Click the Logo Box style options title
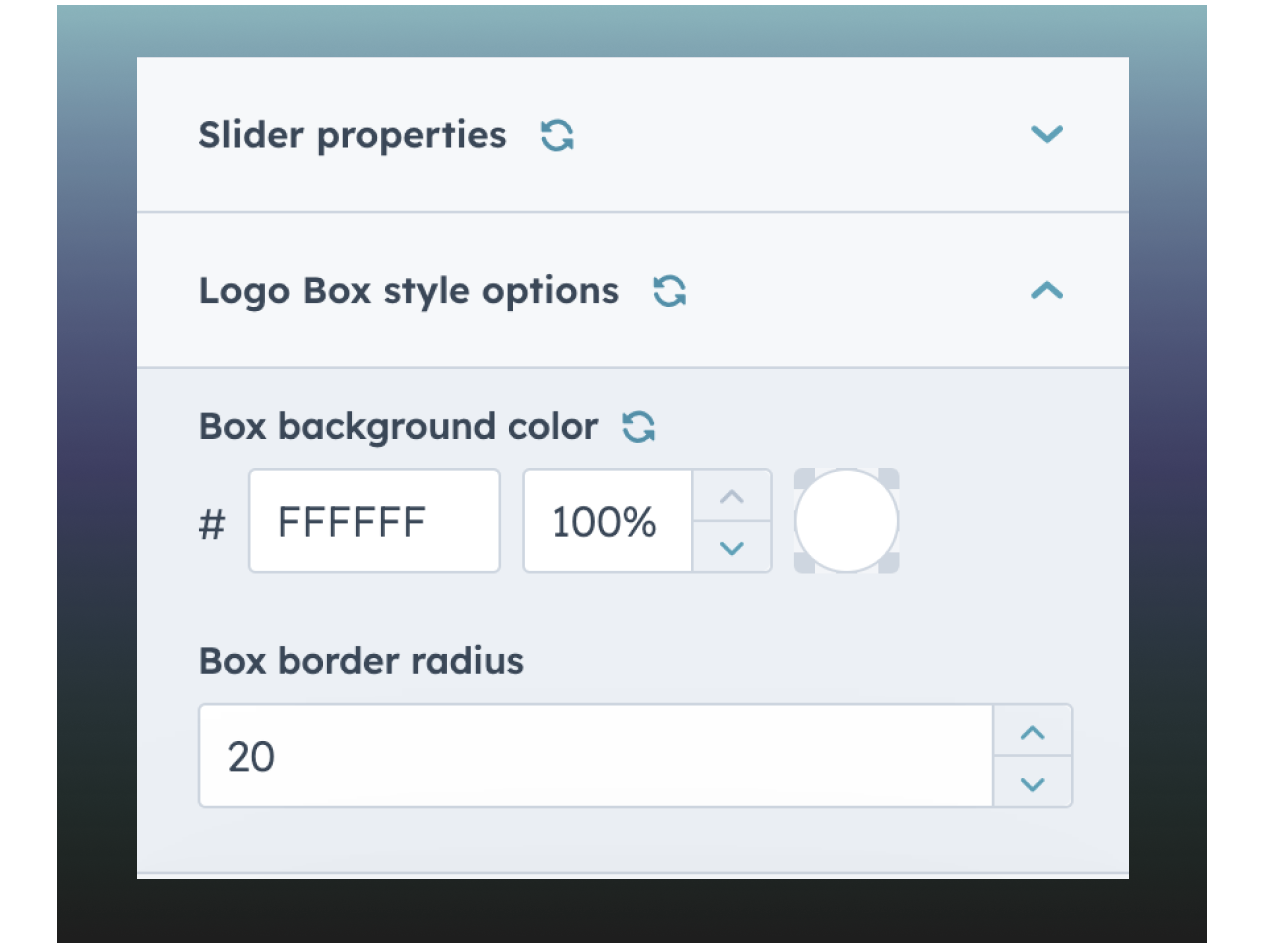 (x=408, y=291)
